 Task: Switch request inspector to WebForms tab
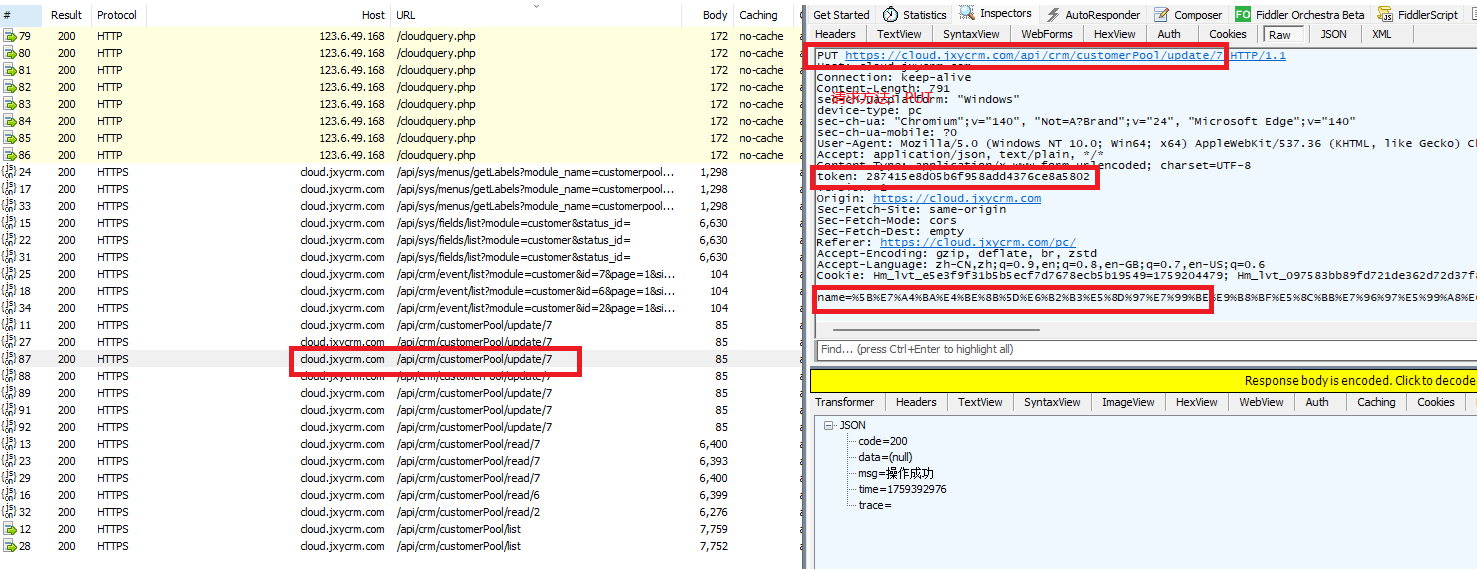point(1047,34)
